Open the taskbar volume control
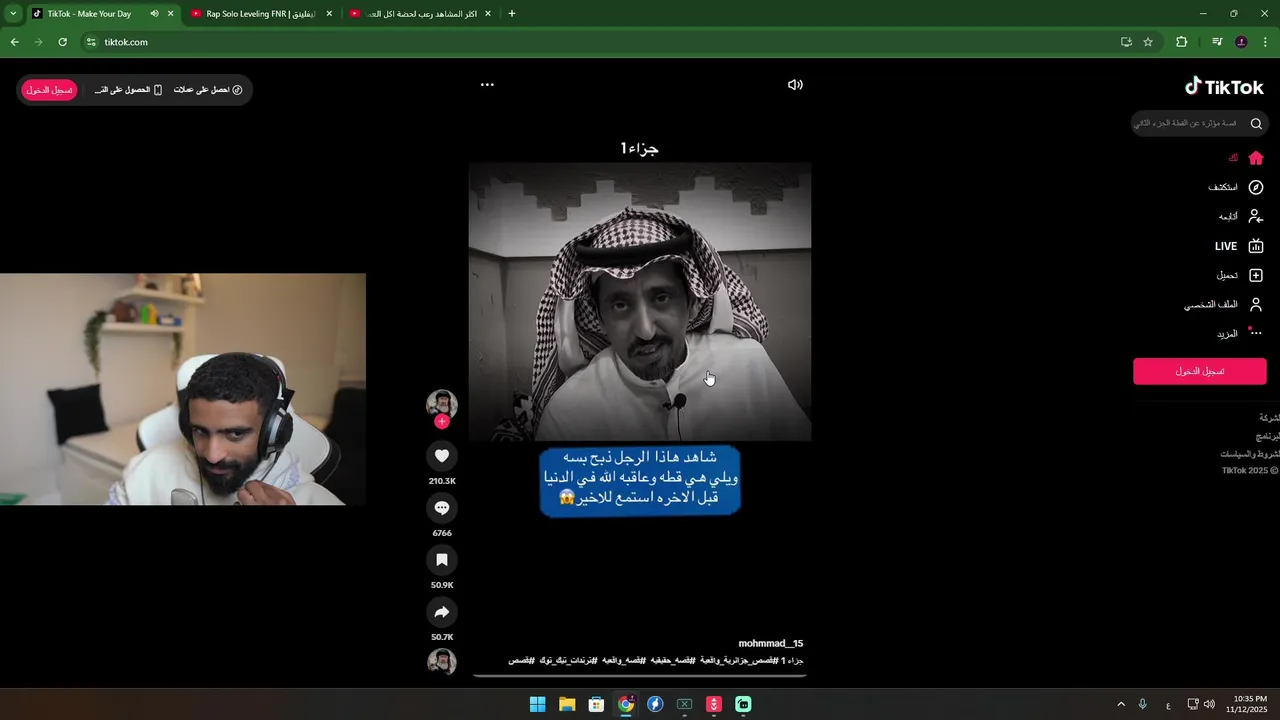 tap(1209, 704)
